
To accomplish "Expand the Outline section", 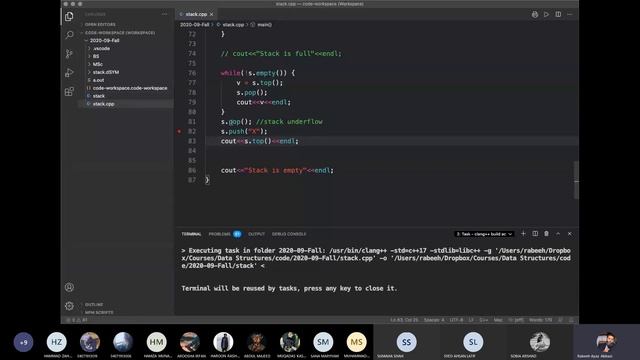I will [94, 304].
